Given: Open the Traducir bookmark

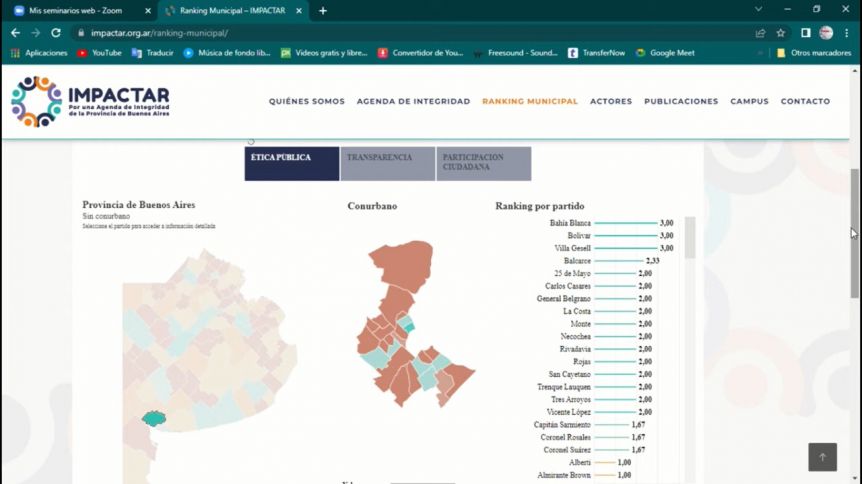Looking at the screenshot, I should click(153, 53).
